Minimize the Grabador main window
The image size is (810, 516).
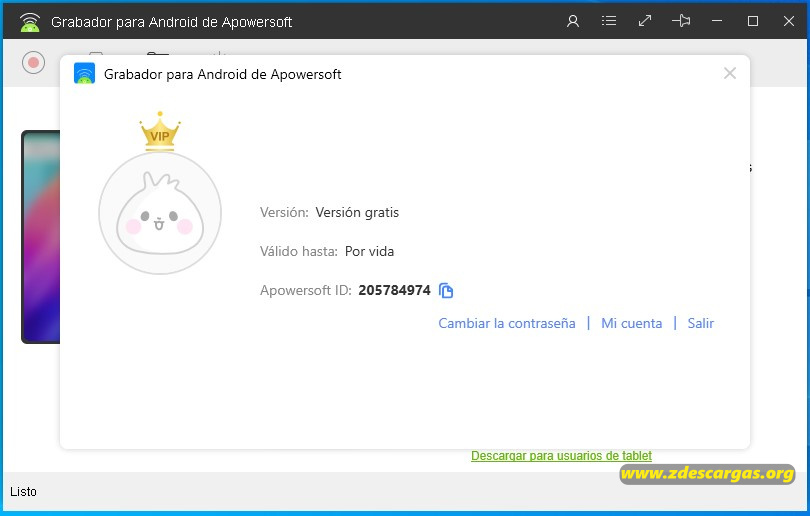pos(716,21)
